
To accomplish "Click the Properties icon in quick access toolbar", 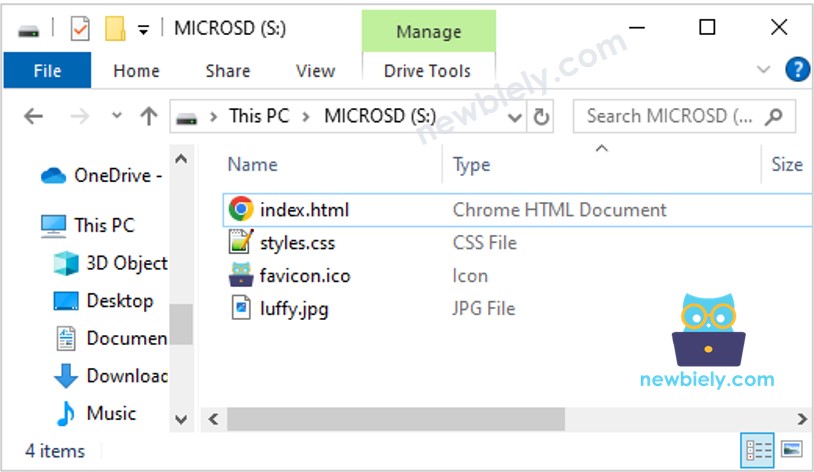I will pos(81,29).
